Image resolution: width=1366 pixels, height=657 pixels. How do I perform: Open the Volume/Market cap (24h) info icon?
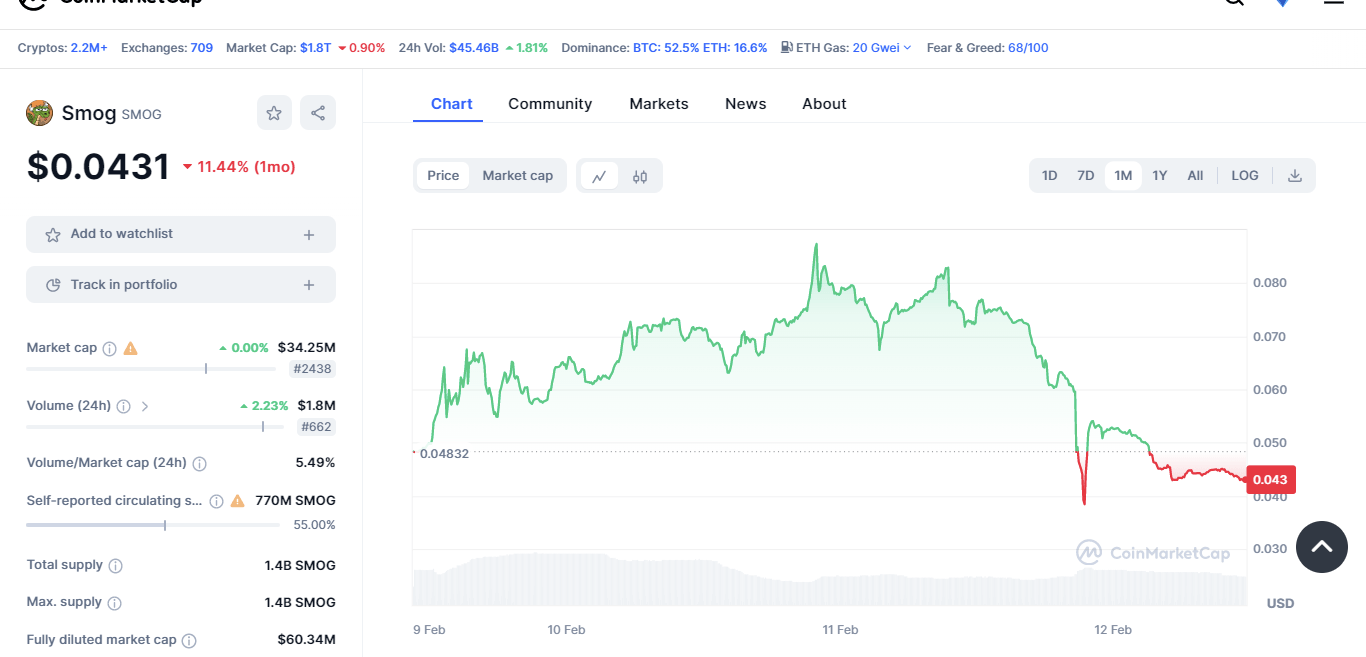tap(199, 464)
